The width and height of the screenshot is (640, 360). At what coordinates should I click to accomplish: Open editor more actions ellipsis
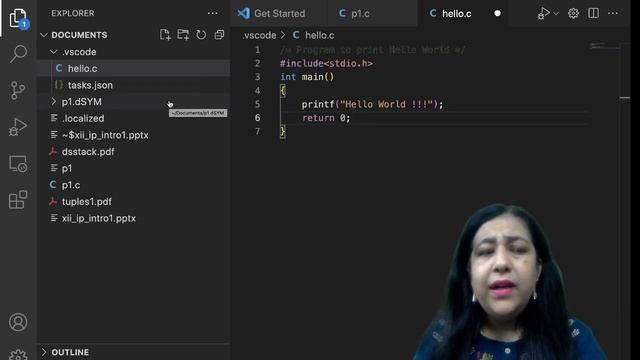point(613,13)
